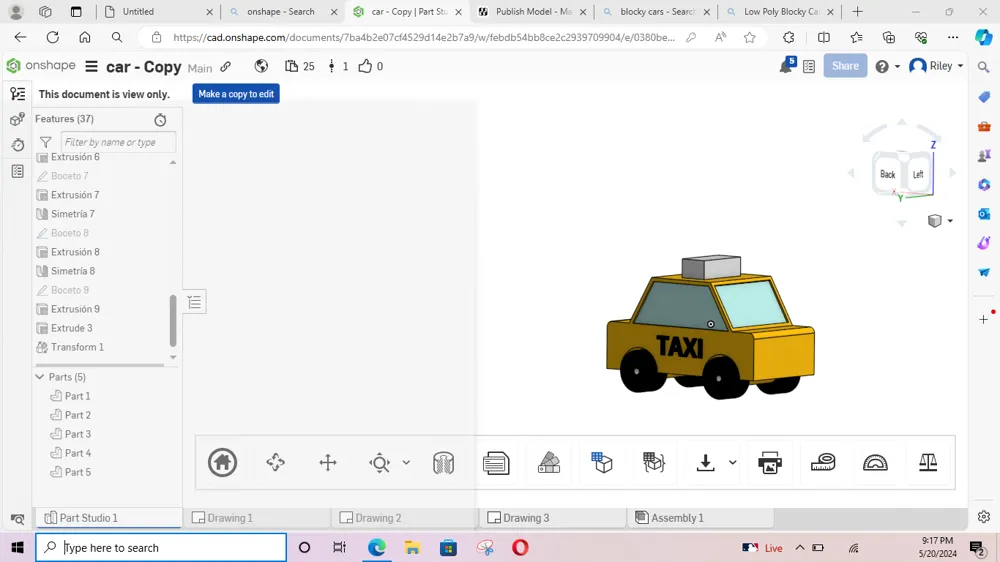This screenshot has height=562, width=1000.
Task: Click the Home view icon in bottom toolbar
Action: 222,463
